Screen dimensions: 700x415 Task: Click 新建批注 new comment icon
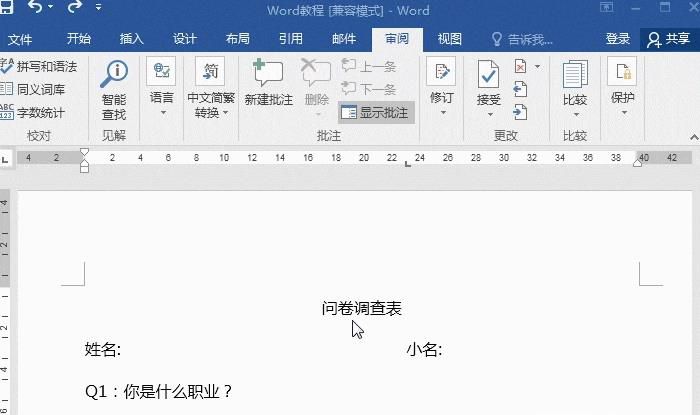click(268, 72)
